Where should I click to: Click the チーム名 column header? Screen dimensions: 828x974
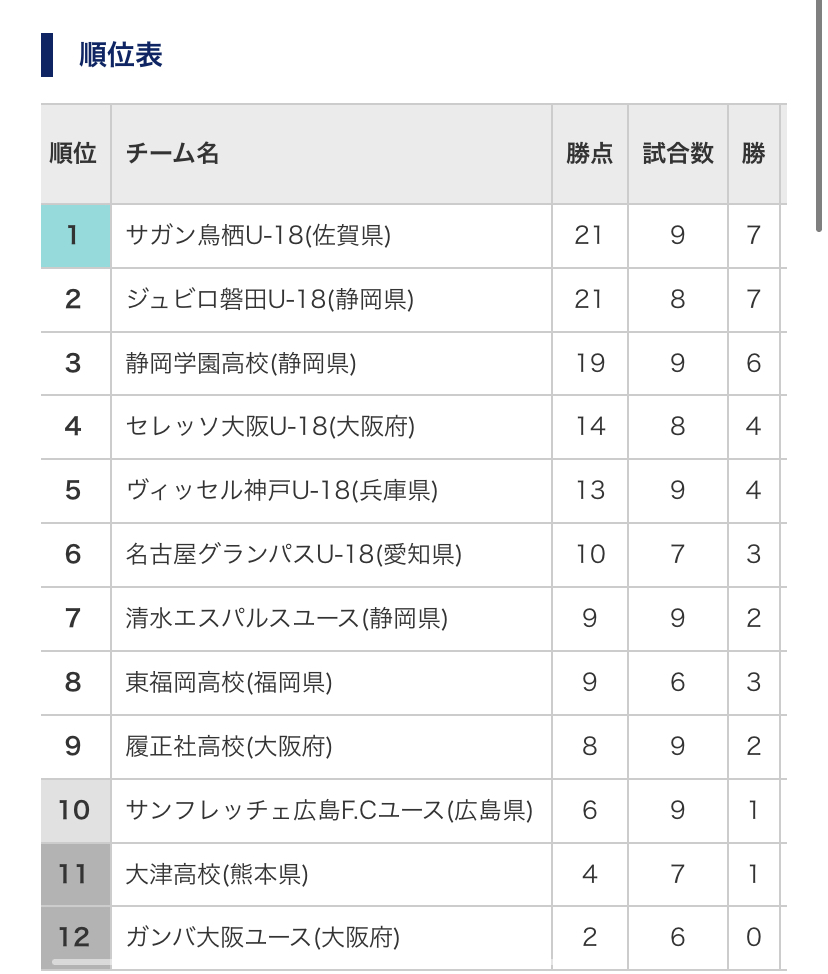[x=172, y=153]
